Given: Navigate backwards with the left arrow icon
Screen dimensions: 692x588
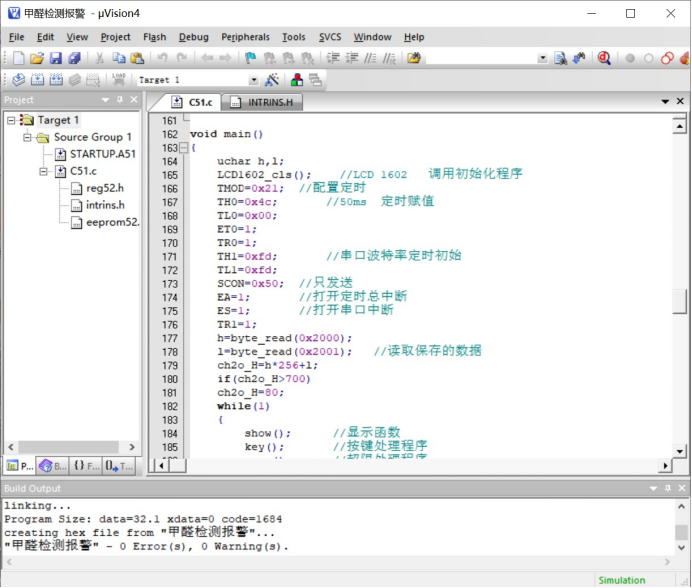Looking at the screenshot, I should click(x=207, y=58).
